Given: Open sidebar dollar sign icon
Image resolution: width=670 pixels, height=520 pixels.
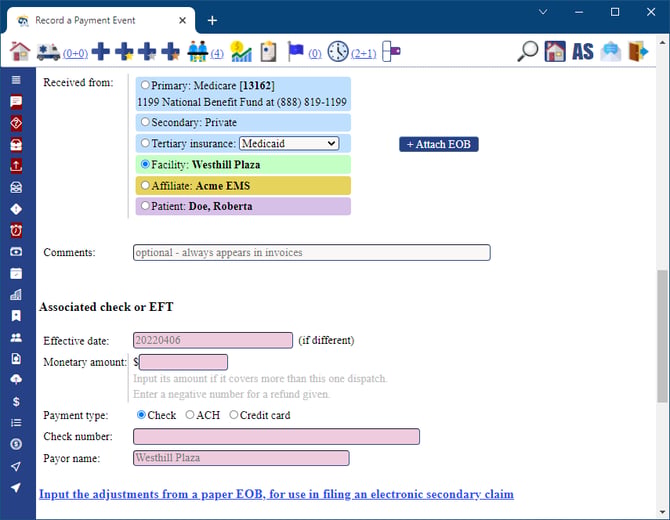Looking at the screenshot, I should (16, 401).
